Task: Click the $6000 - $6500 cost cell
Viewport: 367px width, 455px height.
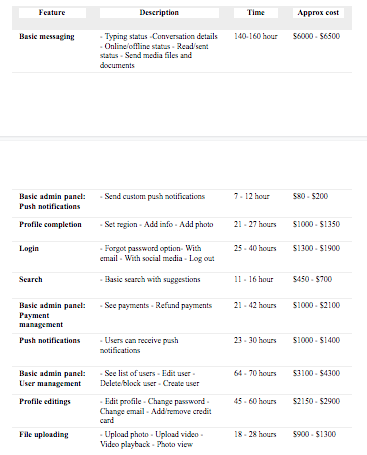Action: click(x=316, y=36)
